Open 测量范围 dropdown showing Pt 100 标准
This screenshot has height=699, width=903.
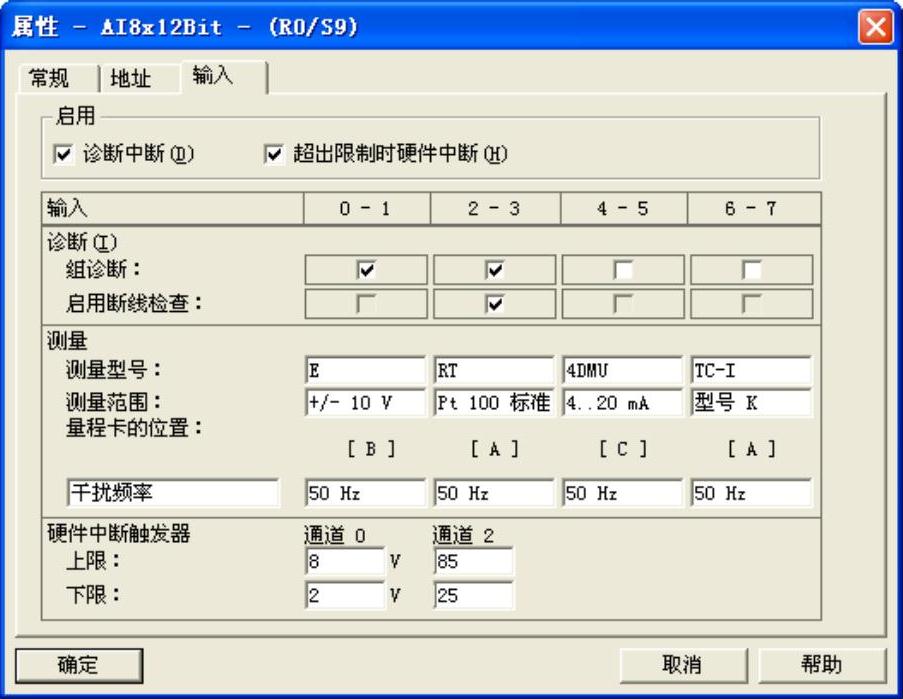(494, 403)
